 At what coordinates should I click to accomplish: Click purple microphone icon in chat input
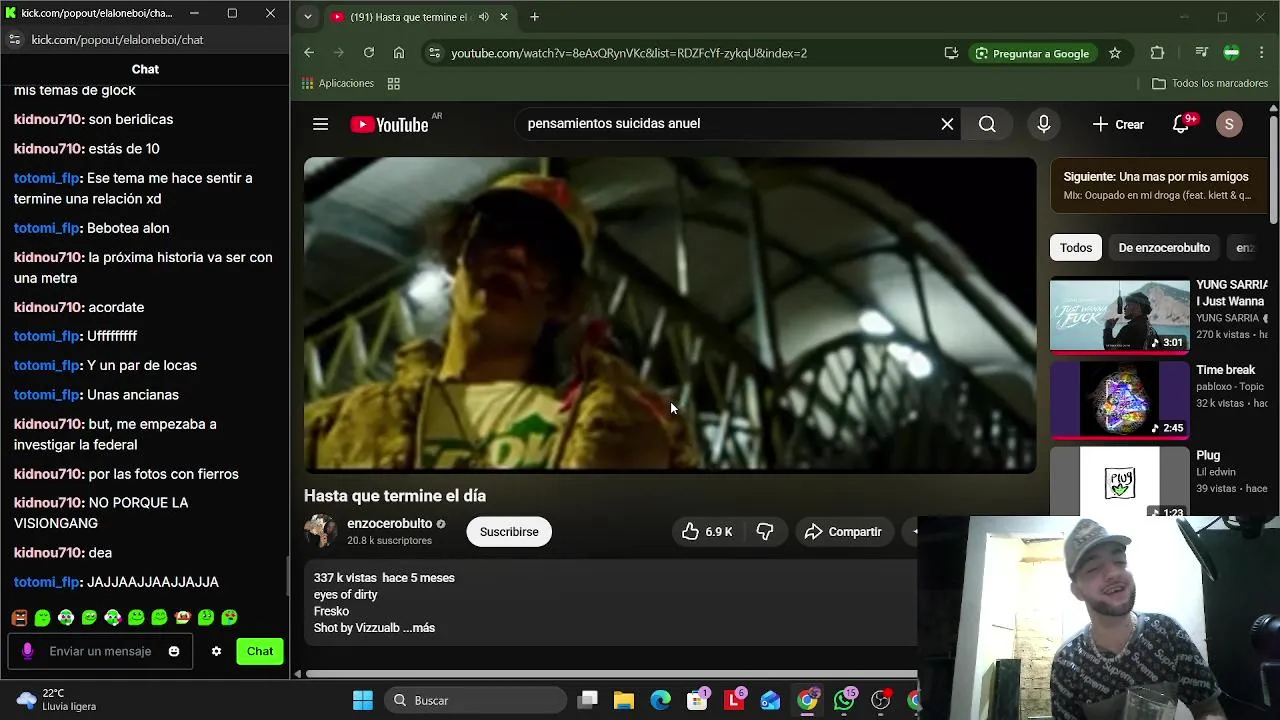tap(27, 651)
